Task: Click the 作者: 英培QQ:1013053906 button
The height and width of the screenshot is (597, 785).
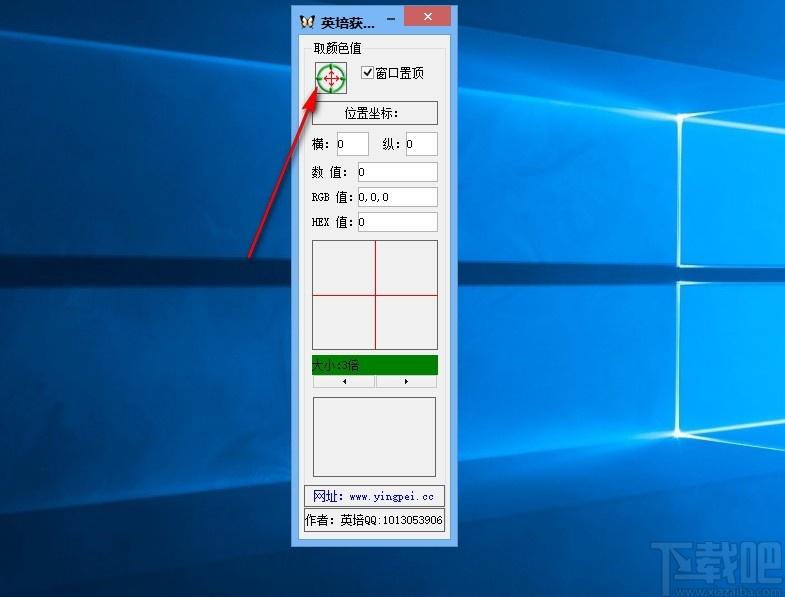Action: (x=374, y=520)
